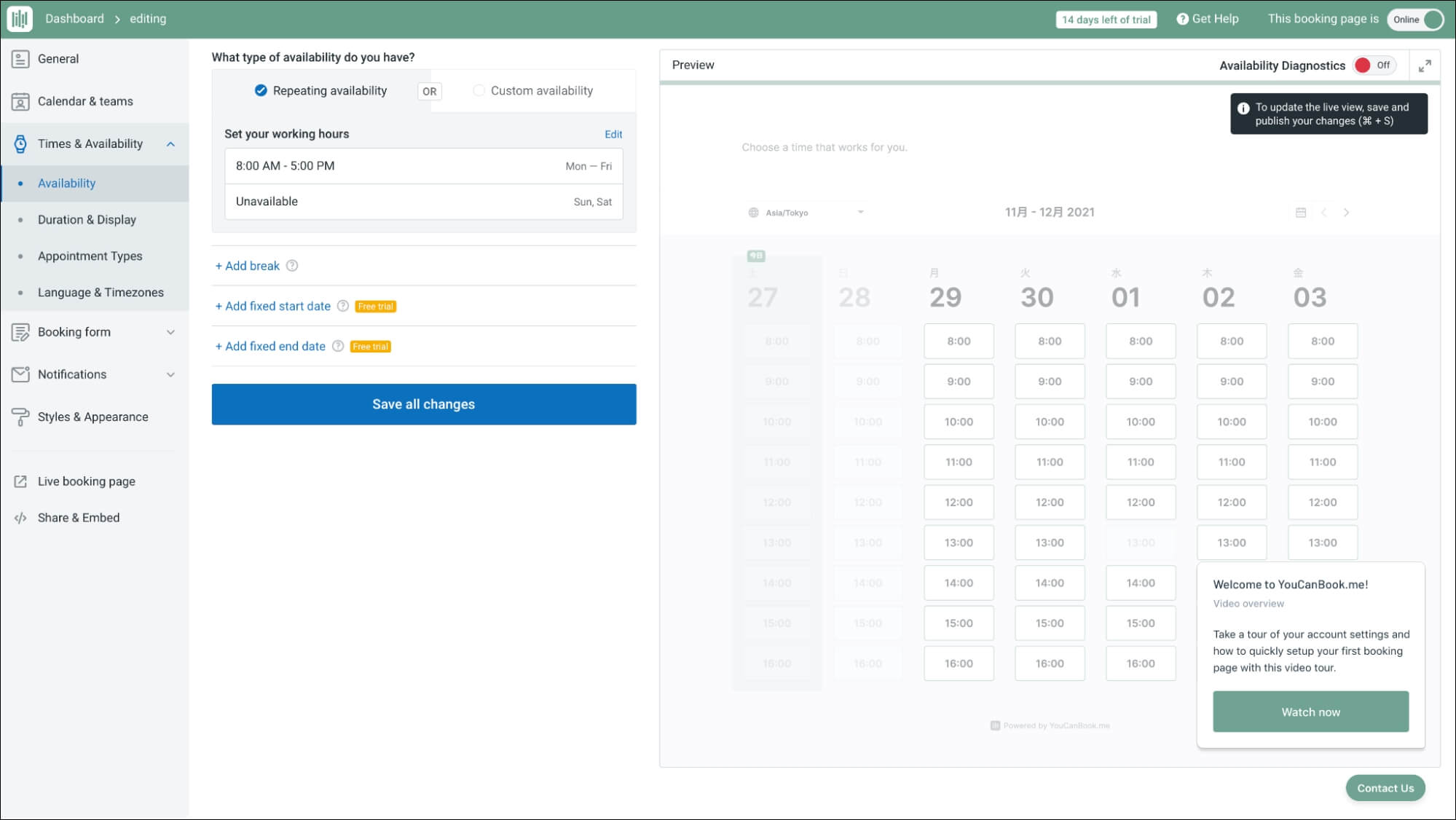This screenshot has height=820, width=1456.
Task: Select the 10:00 slot on day 29
Action: tap(959, 422)
